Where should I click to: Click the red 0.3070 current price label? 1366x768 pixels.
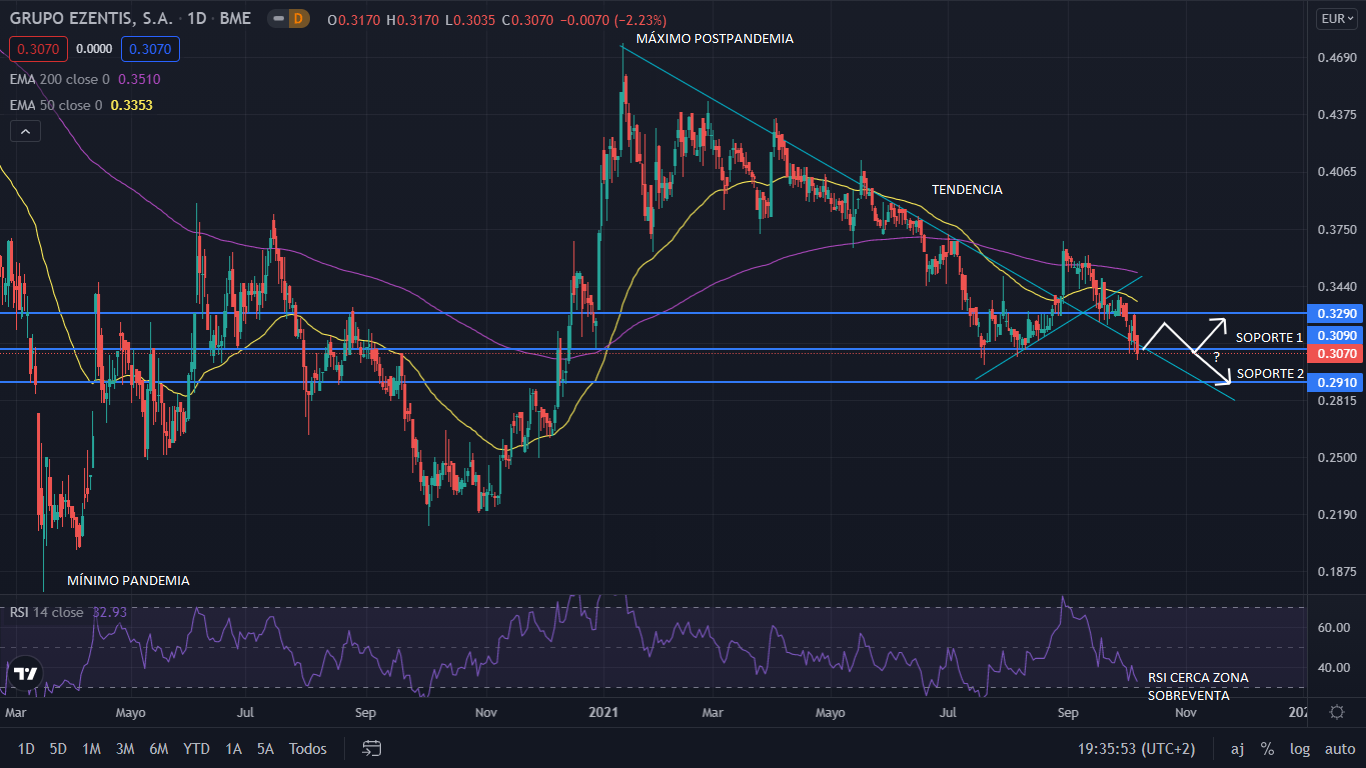[1335, 354]
